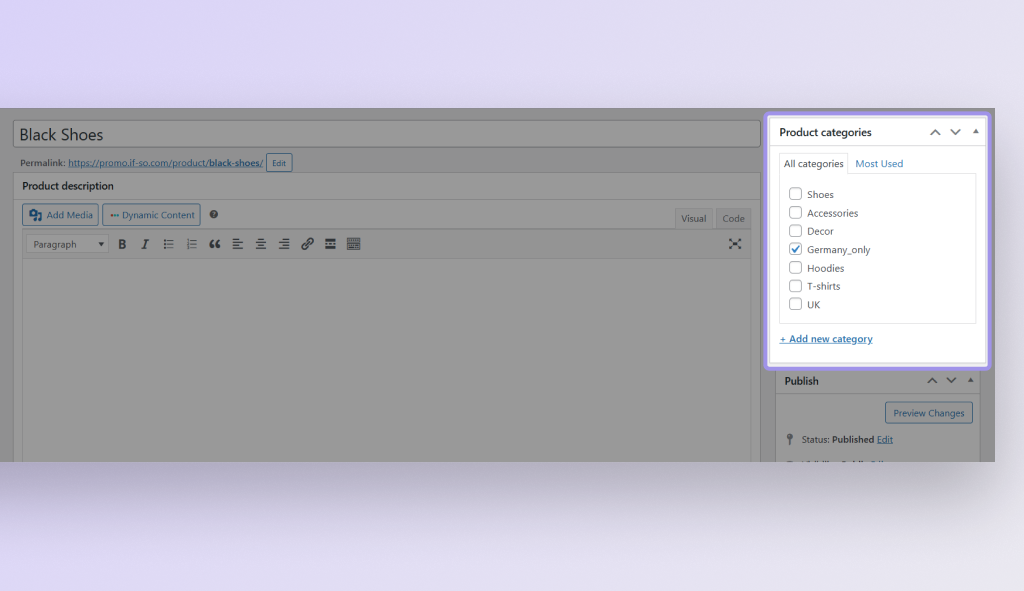Switch to the Most Used tab
Screen dimensions: 1024x591
click(879, 164)
